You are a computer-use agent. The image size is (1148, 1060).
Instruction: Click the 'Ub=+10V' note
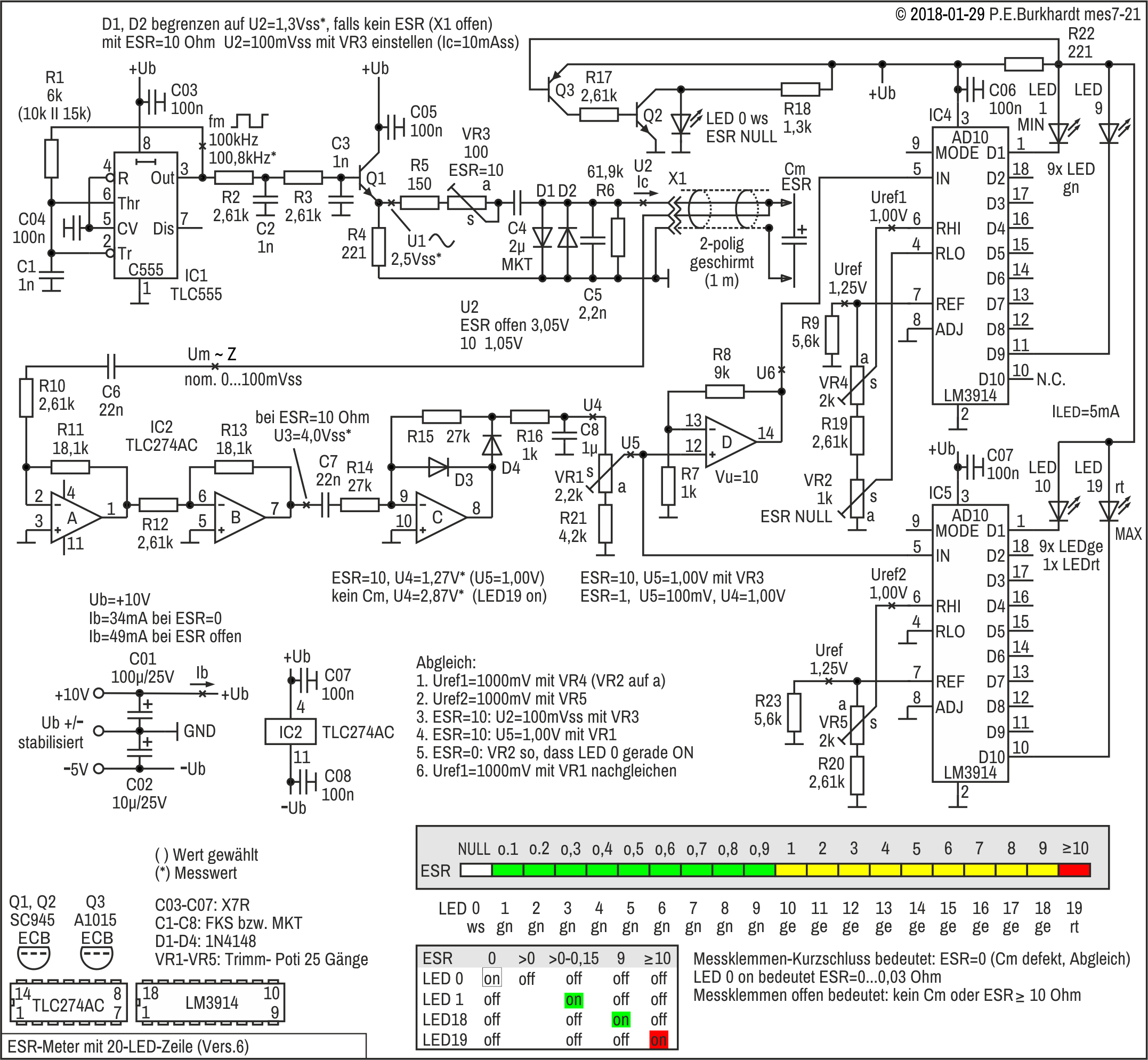point(120,600)
